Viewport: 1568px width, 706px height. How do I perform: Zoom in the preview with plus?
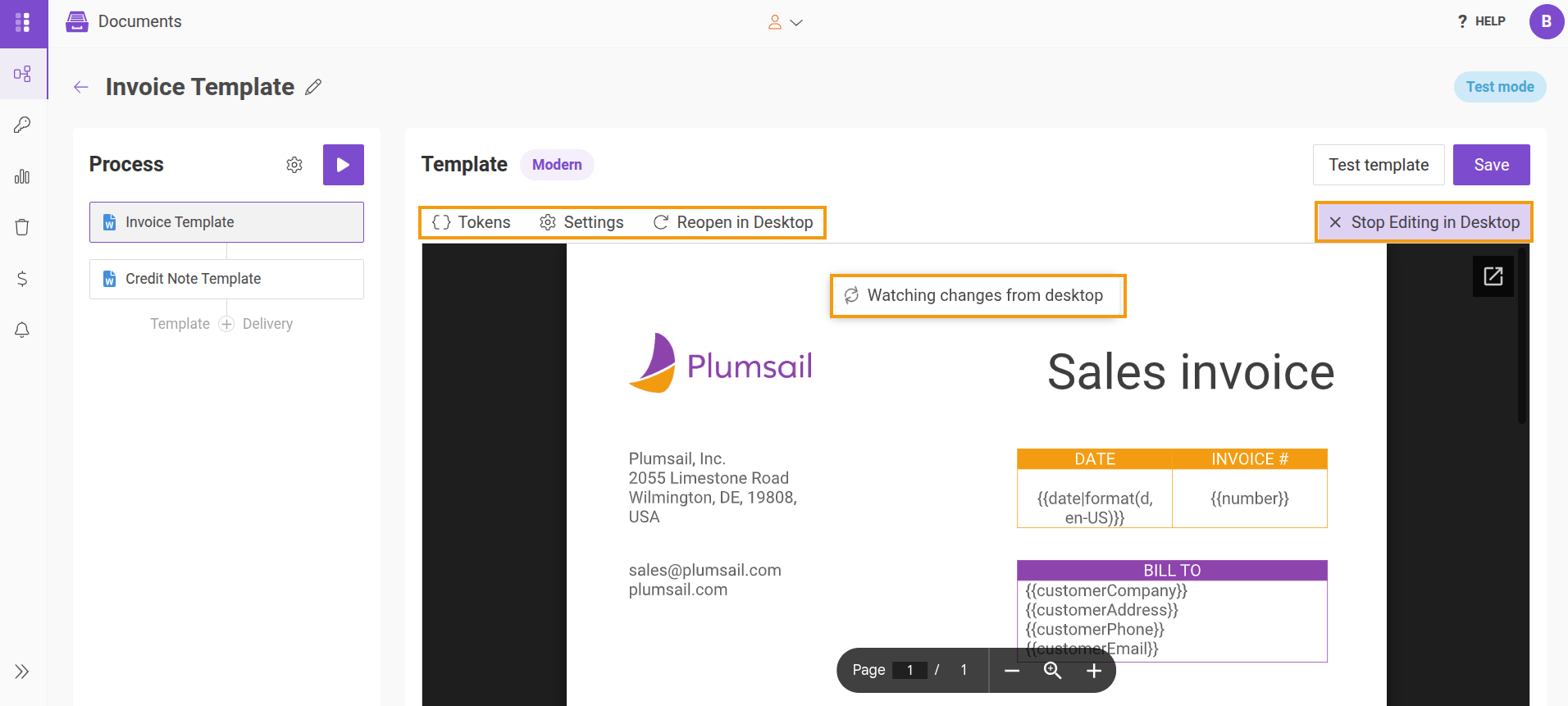coord(1094,671)
